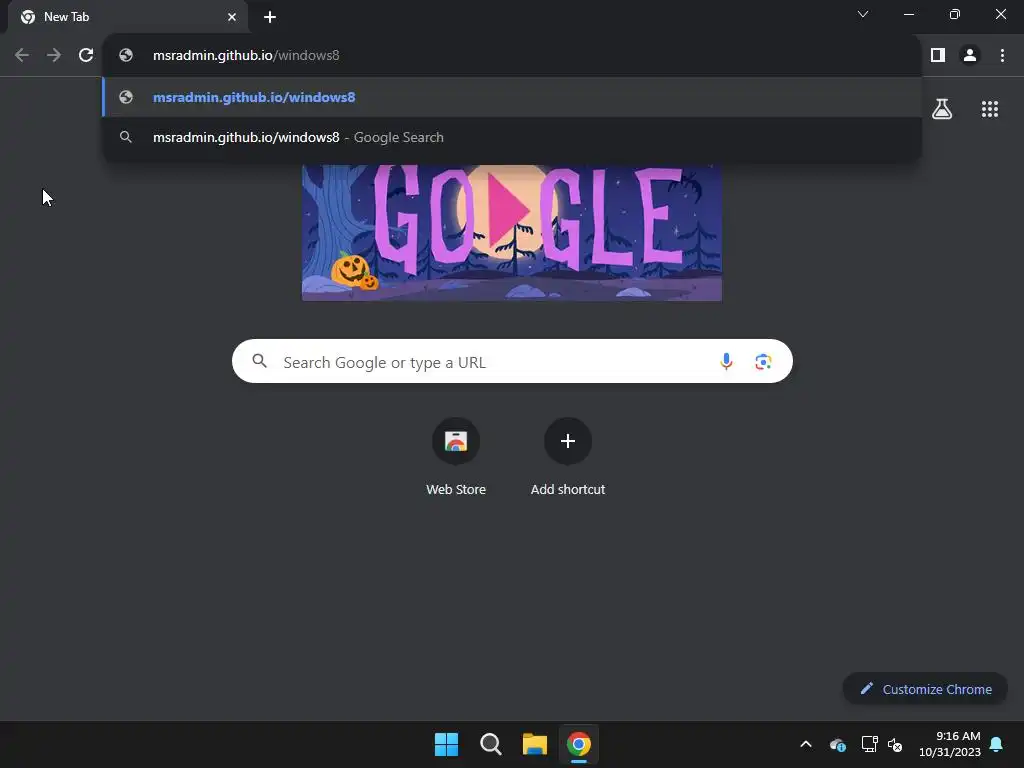Screen dimensions: 1024x768
Task: Open the Windows Start menu
Action: tap(447, 744)
